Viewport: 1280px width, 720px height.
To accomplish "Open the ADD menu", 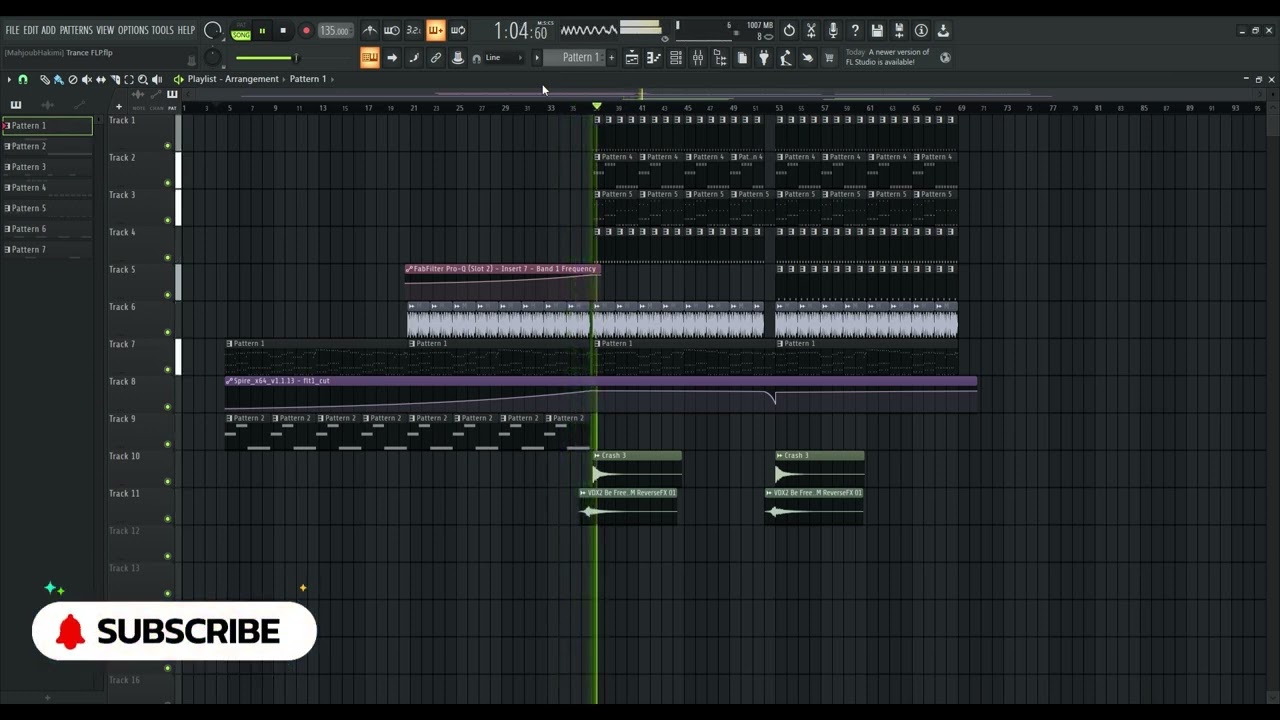I will pyautogui.click(x=48, y=31).
